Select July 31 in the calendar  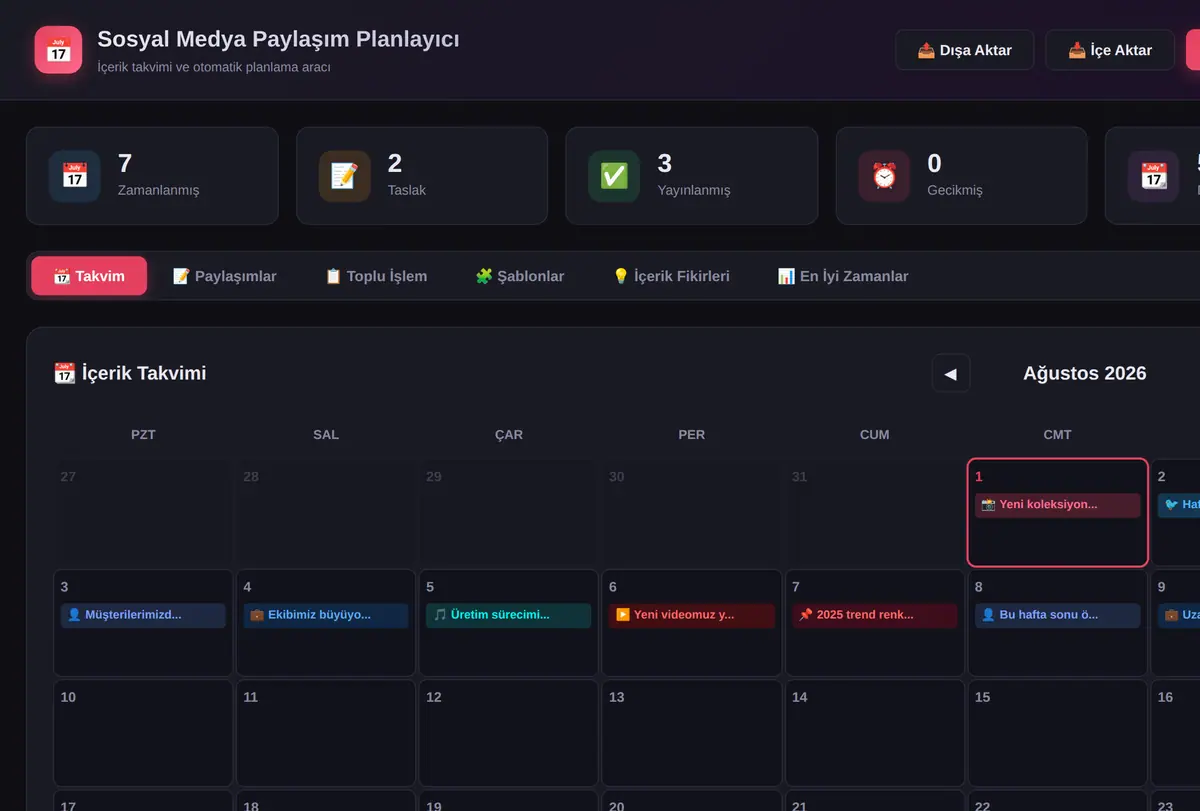pos(875,513)
